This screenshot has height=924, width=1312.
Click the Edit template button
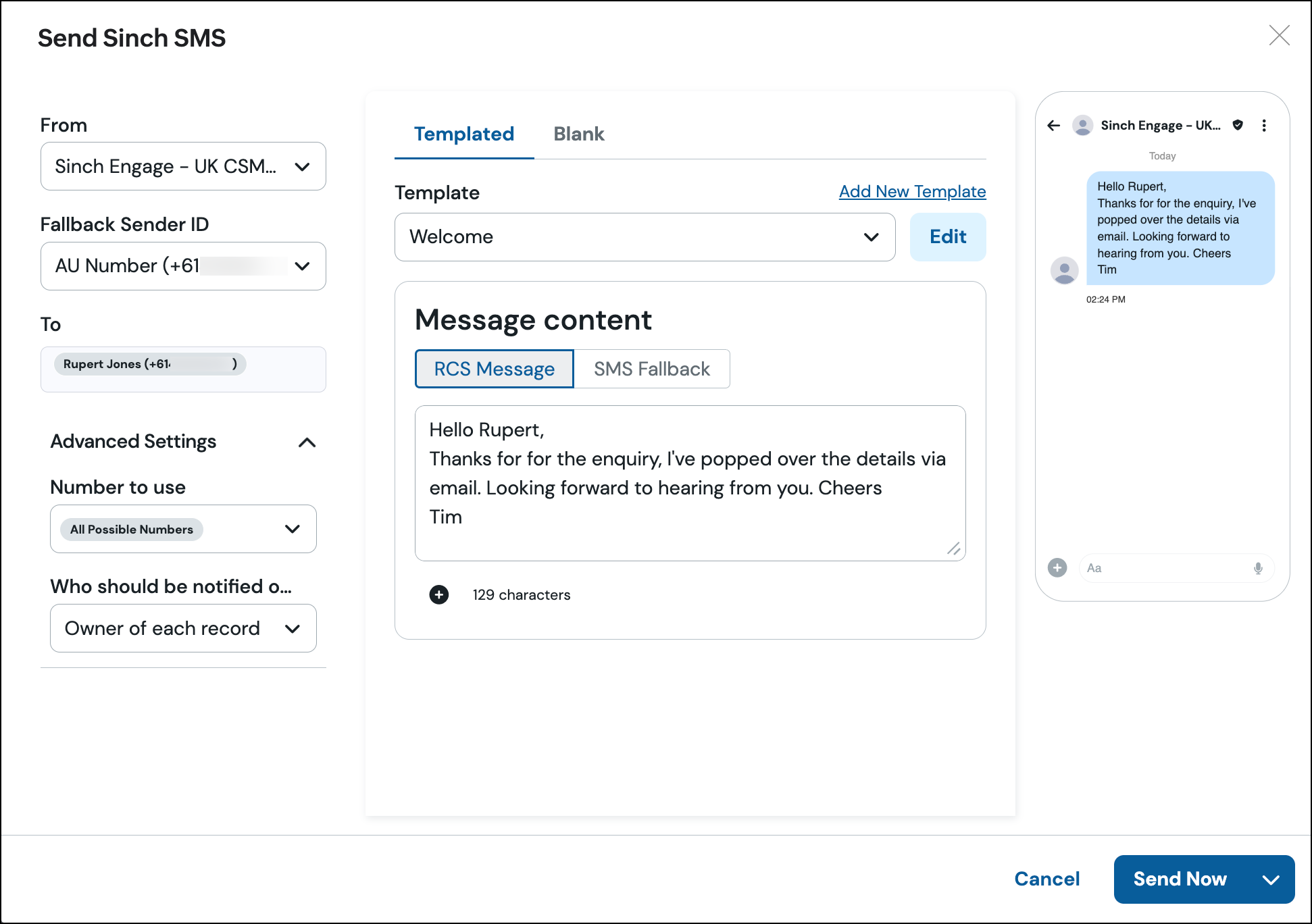[x=948, y=237]
